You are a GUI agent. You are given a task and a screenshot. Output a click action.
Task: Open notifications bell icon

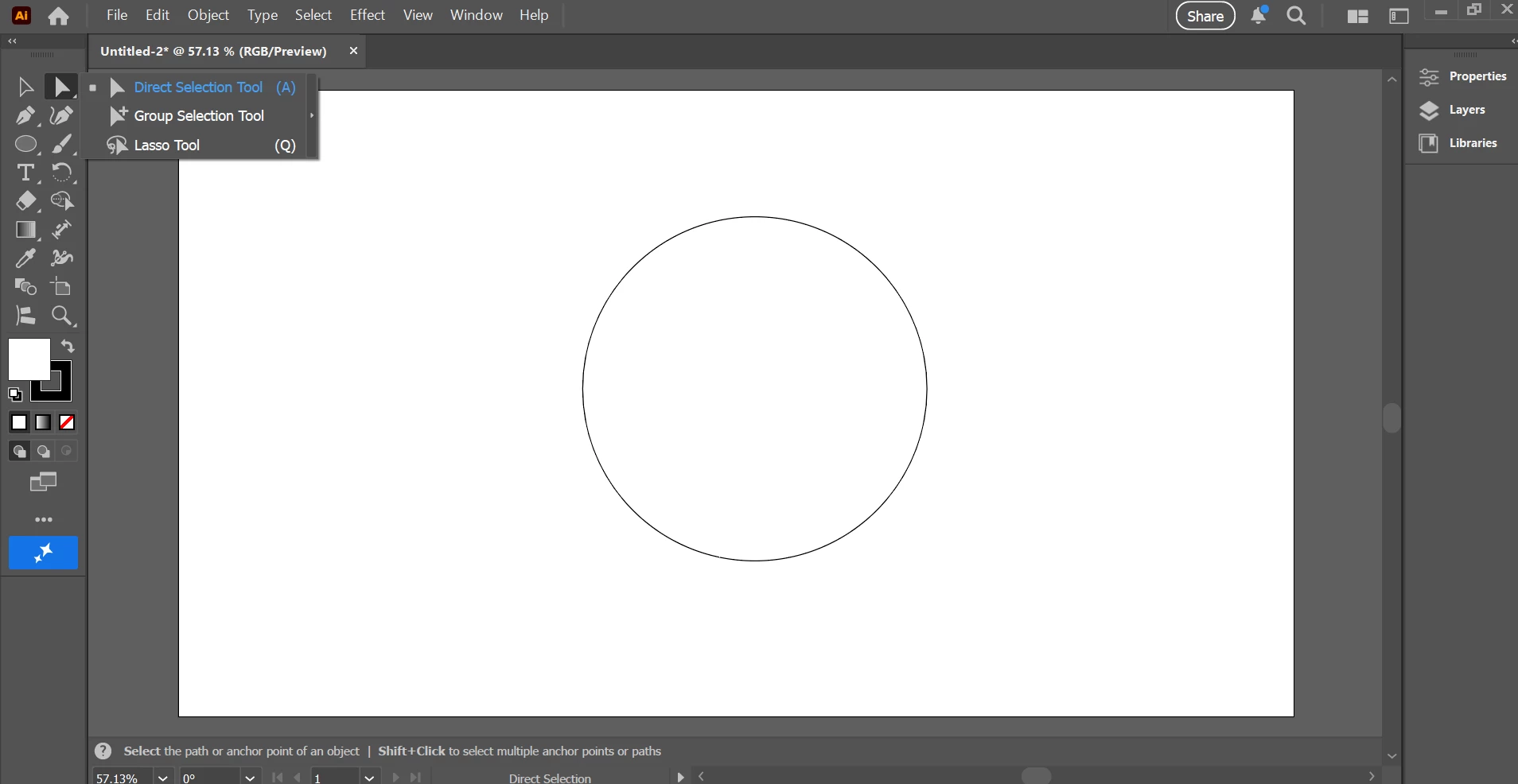1259,16
